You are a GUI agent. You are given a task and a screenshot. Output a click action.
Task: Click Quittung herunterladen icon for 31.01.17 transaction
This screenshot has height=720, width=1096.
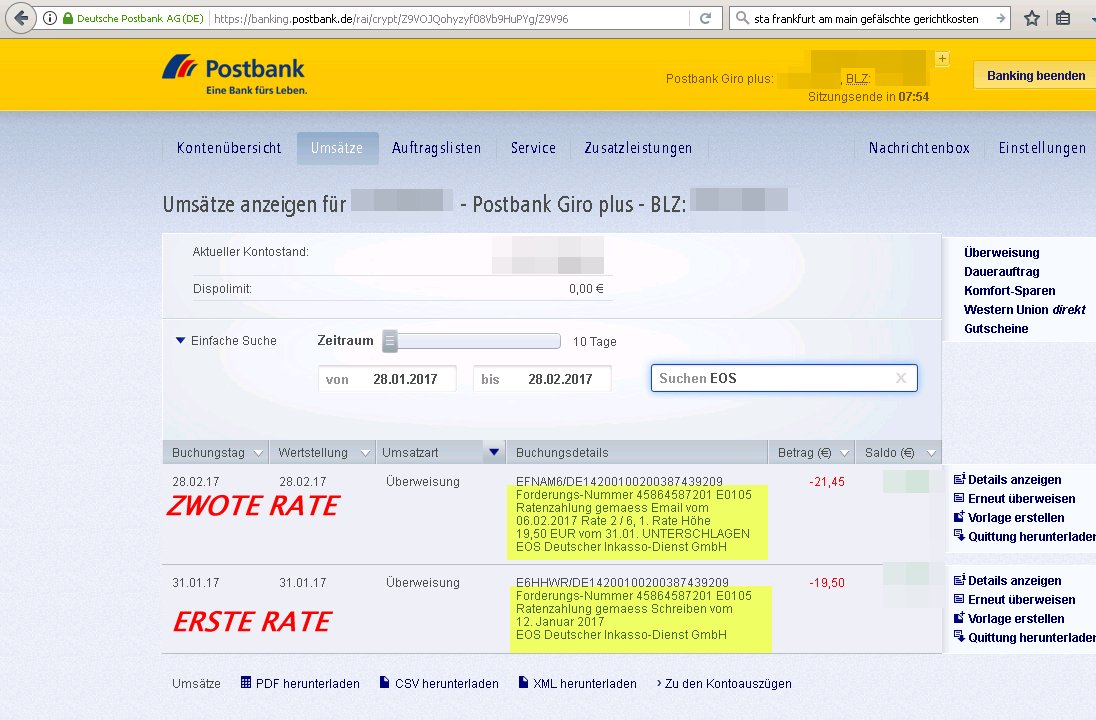point(959,637)
